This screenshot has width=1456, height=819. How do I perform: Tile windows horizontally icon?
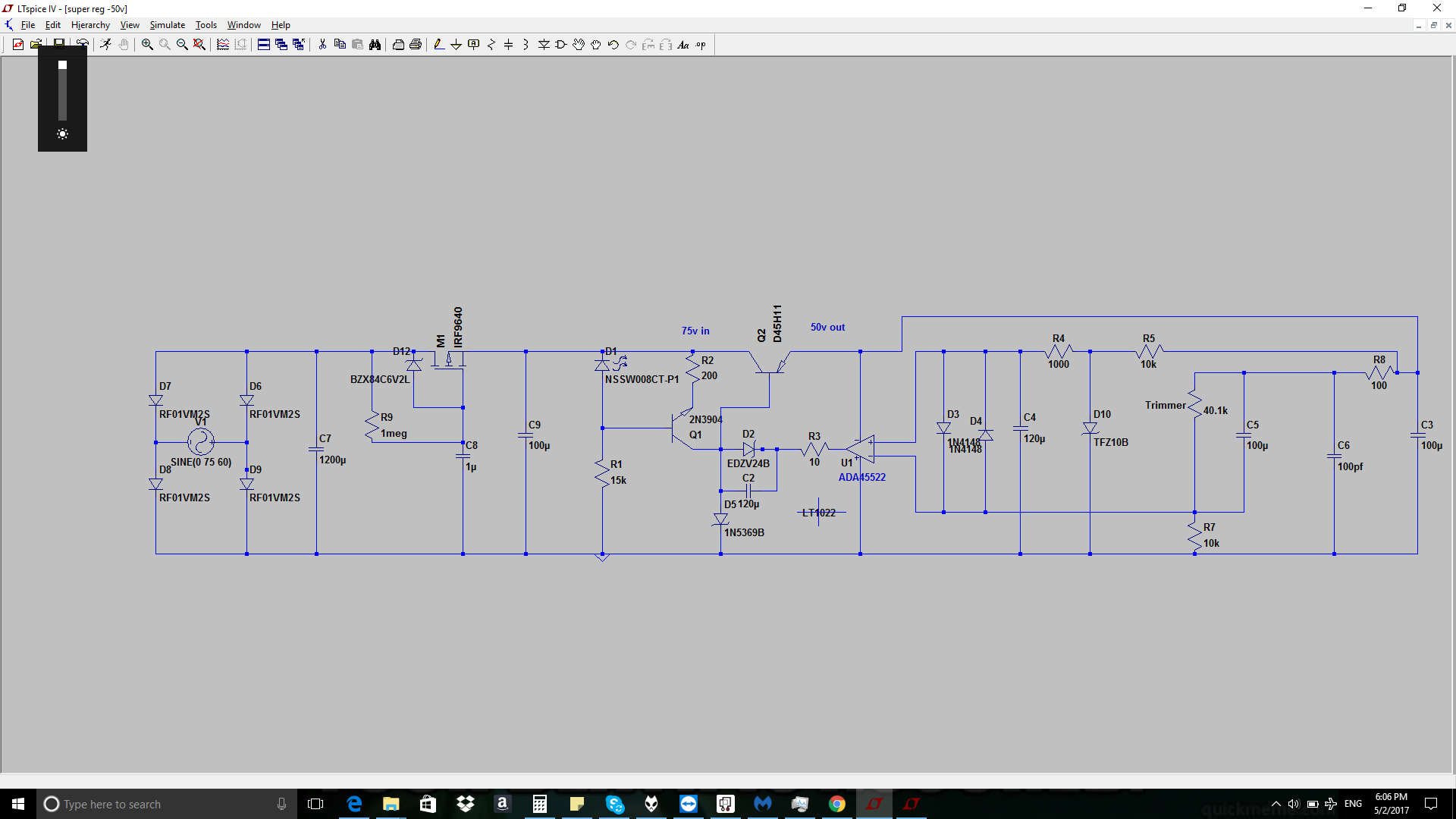[x=264, y=45]
